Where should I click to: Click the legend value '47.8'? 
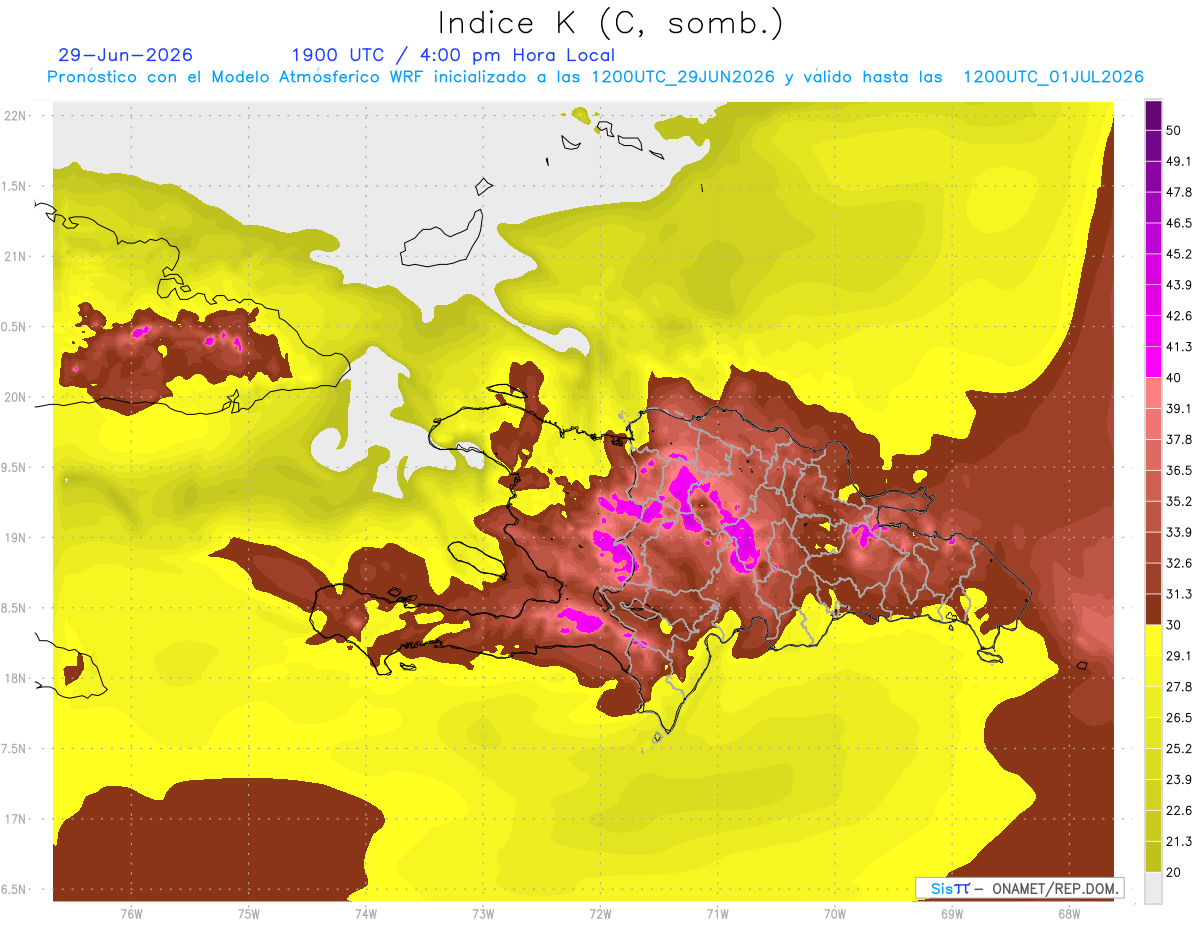coord(1178,193)
